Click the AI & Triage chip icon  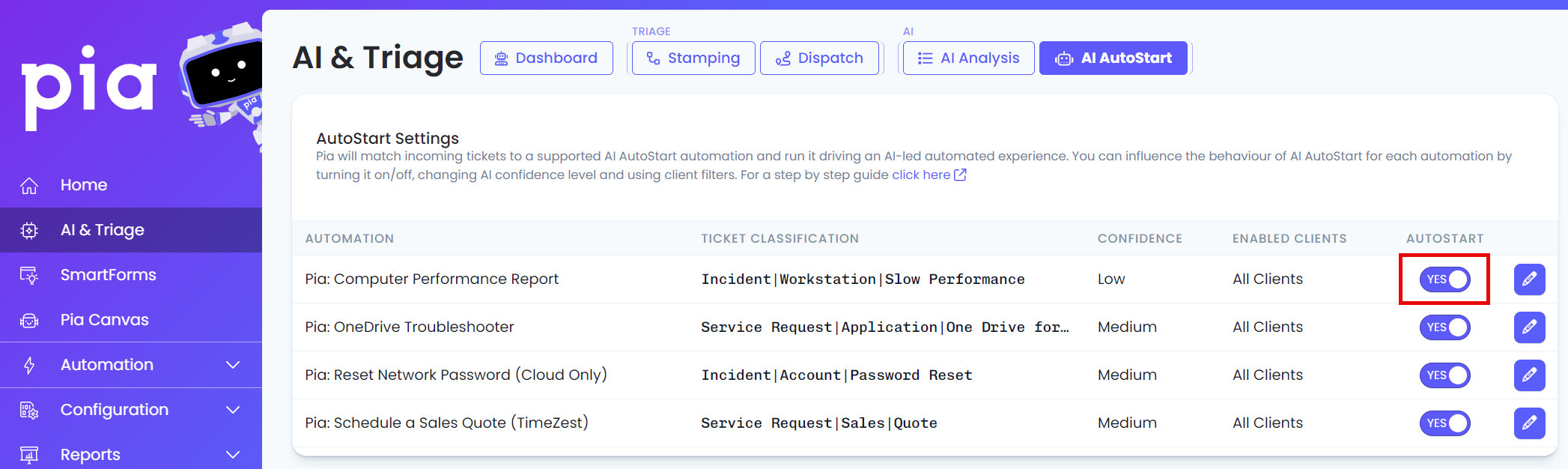point(29,230)
